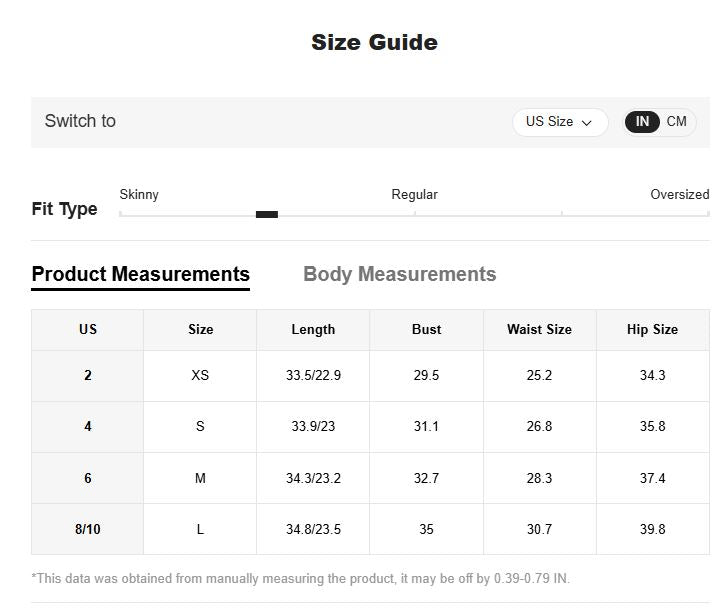Select the IN unit toggle
Viewport: 722px width, 613px height.
pyautogui.click(x=642, y=122)
